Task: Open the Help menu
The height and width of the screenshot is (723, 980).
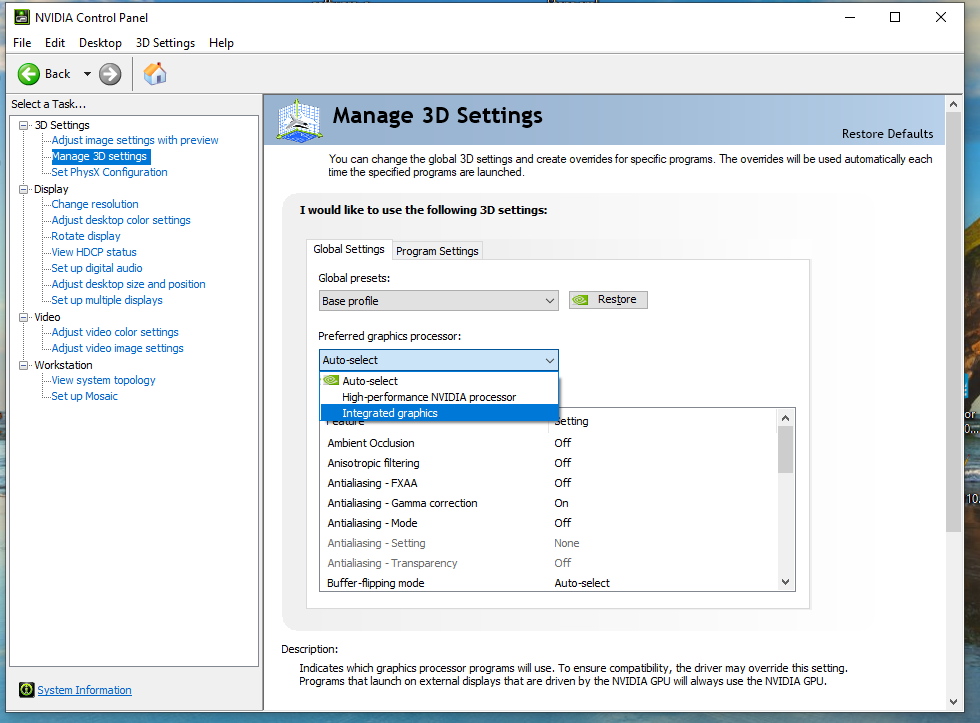Action: [x=221, y=43]
